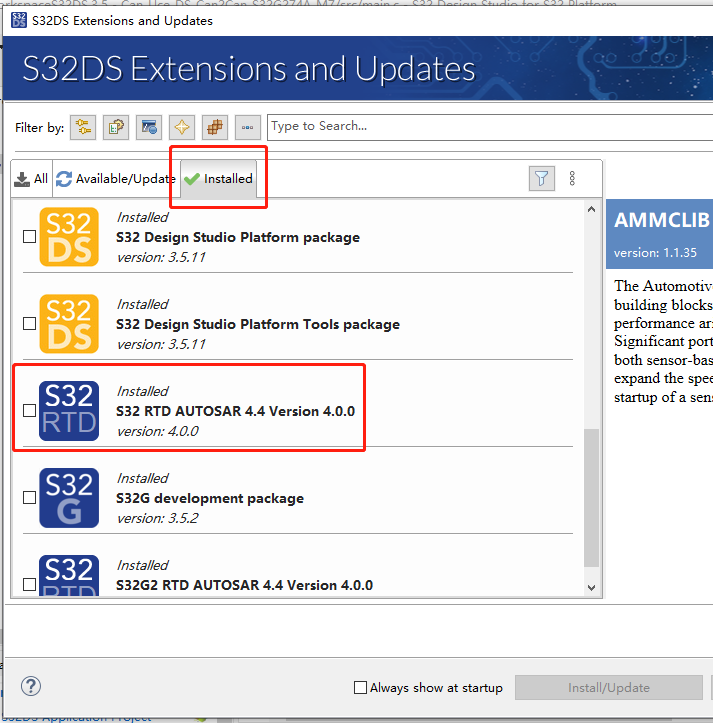The width and height of the screenshot is (713, 723).
Task: Switch to the Installed tab
Action: pos(219,179)
